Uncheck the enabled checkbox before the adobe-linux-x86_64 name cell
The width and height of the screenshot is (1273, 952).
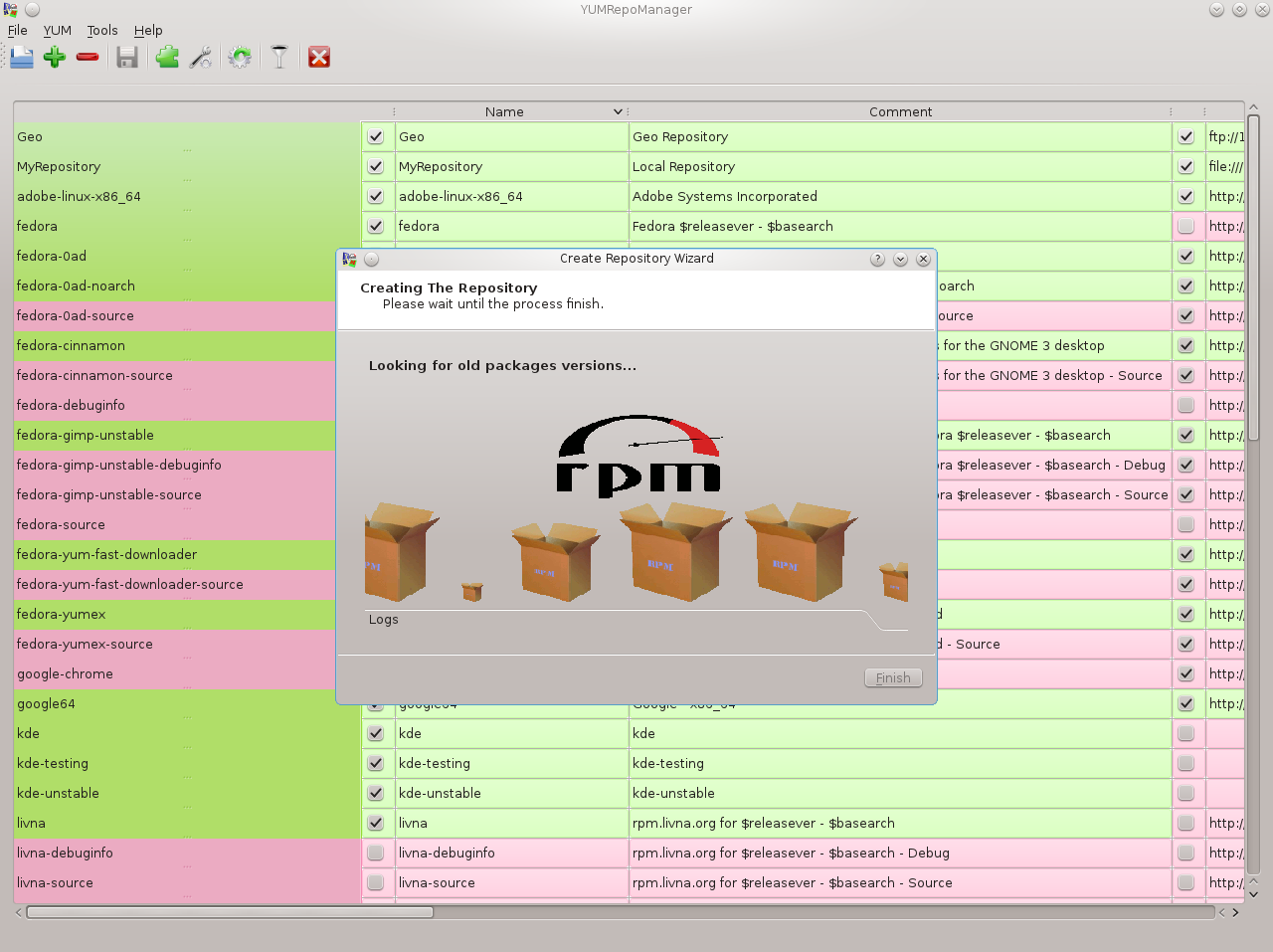click(x=376, y=197)
